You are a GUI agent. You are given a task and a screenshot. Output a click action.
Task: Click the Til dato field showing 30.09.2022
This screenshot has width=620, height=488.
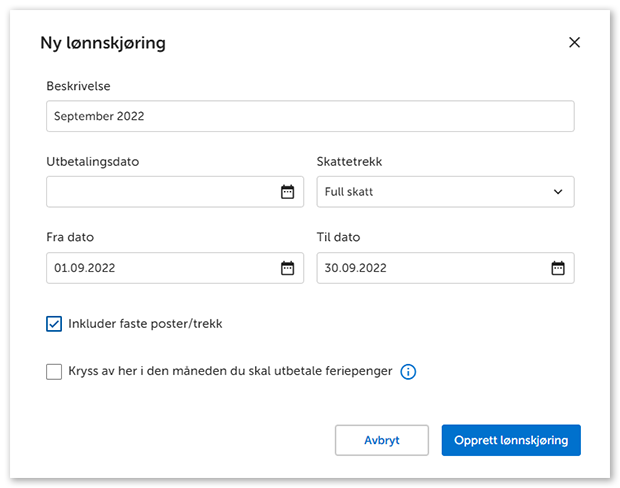click(x=430, y=268)
